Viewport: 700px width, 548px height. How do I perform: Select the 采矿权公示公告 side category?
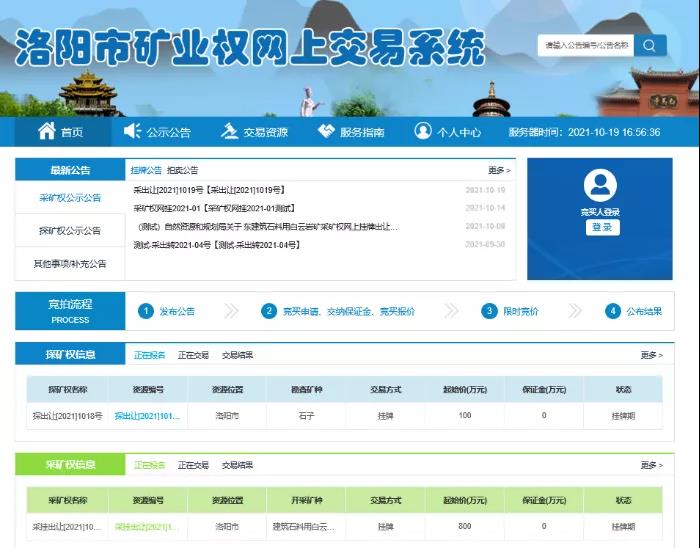[x=70, y=198]
